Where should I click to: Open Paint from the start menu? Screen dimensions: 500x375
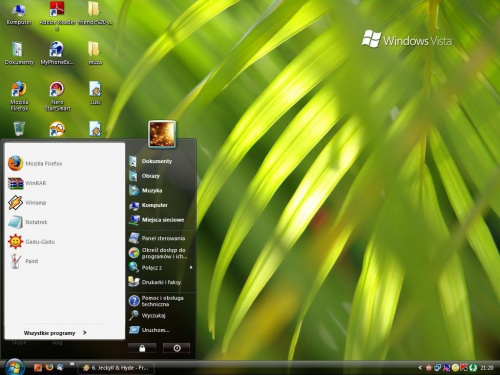tap(23, 261)
